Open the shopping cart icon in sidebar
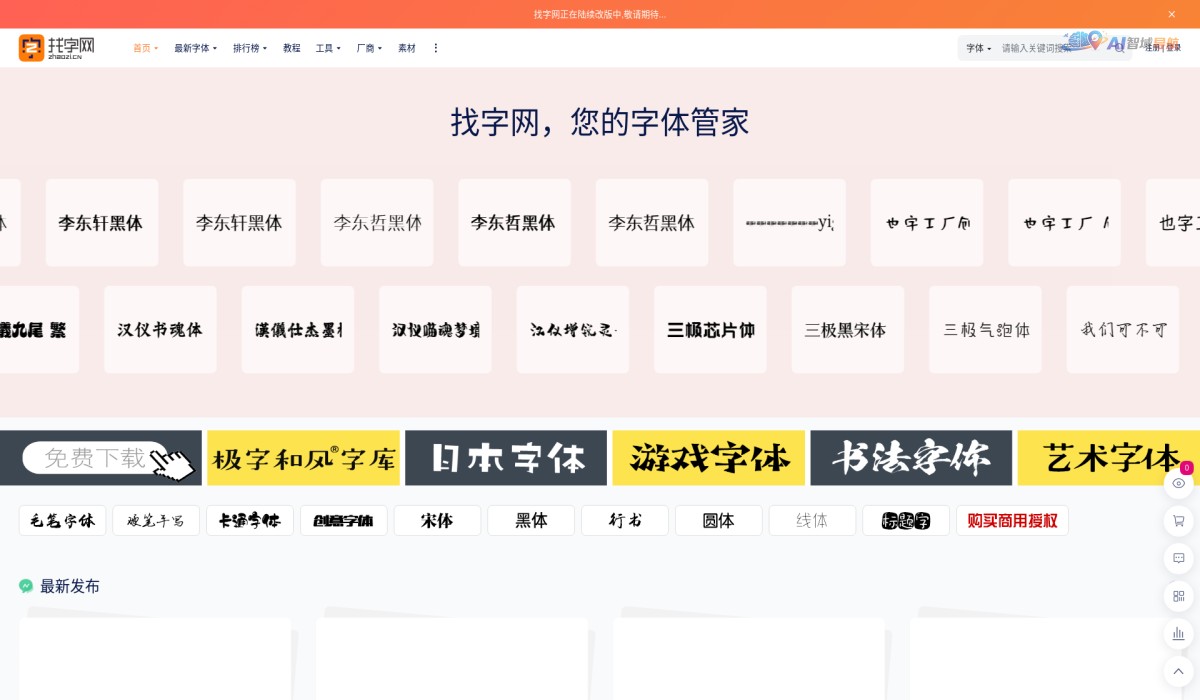 1178,521
